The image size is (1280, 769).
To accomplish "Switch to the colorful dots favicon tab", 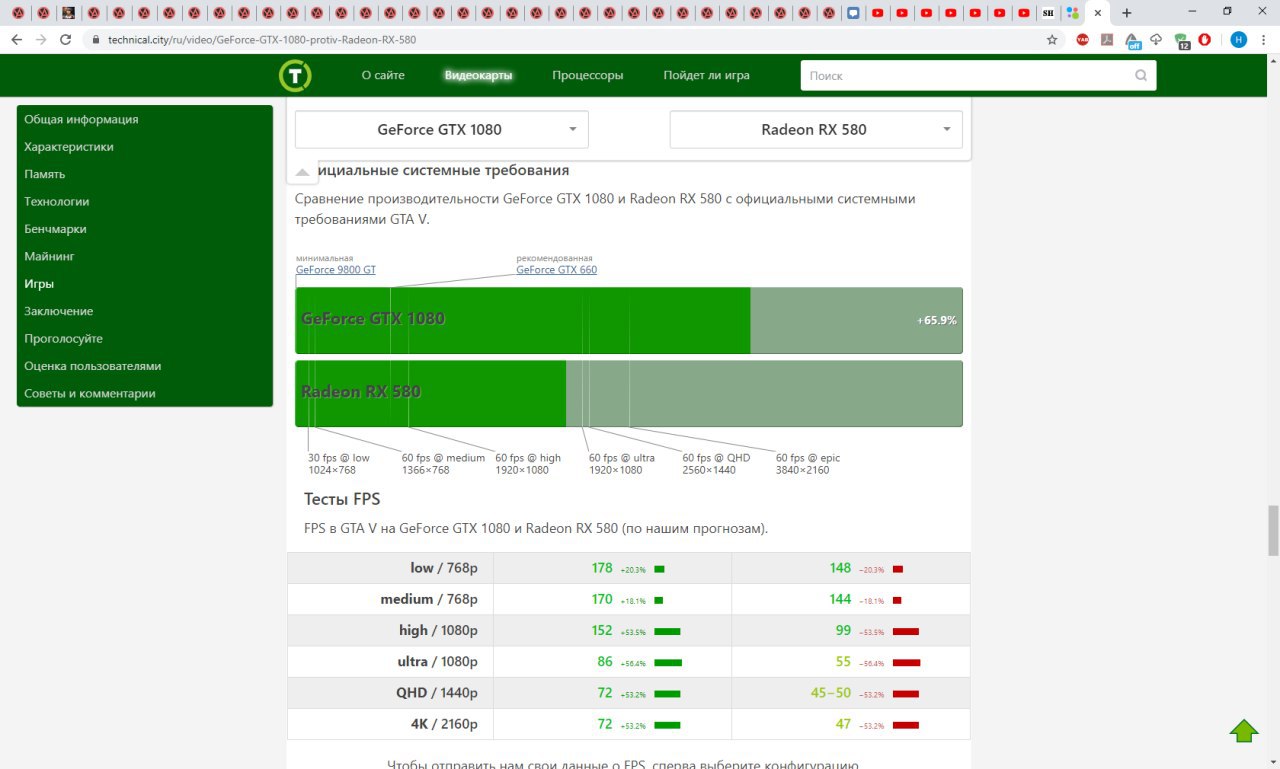I will 1073,13.
